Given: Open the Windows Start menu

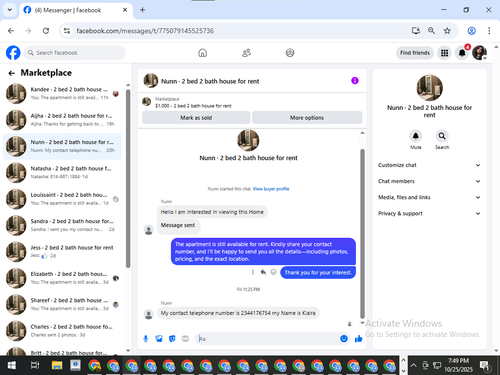Looking at the screenshot, I should (11, 365).
